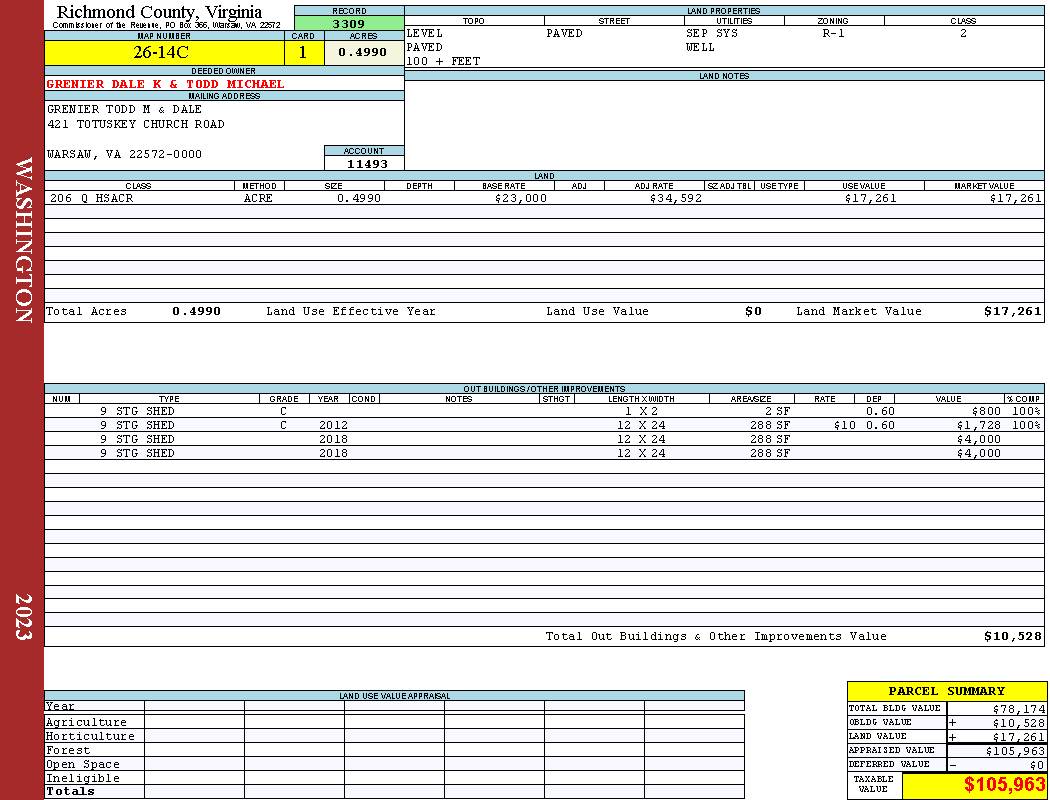This screenshot has height=800, width=1050.
Task: Select Land Use Value $0
Action: click(753, 311)
